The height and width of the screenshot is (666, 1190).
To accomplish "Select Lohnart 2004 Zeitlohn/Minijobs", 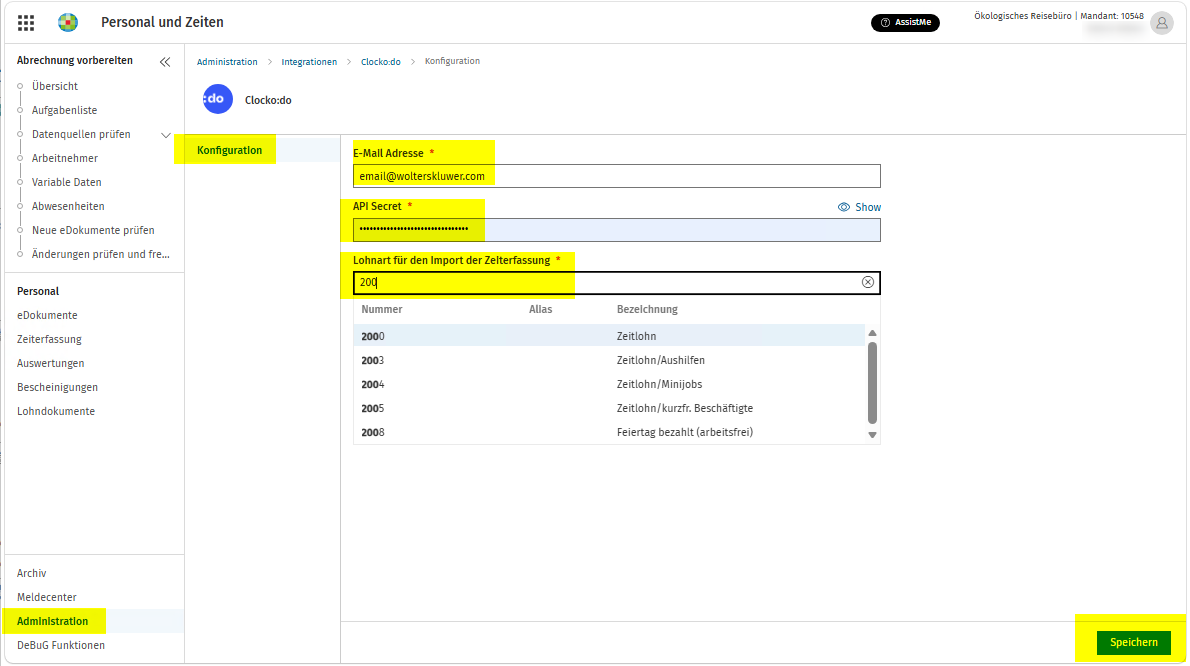I will 609,385.
